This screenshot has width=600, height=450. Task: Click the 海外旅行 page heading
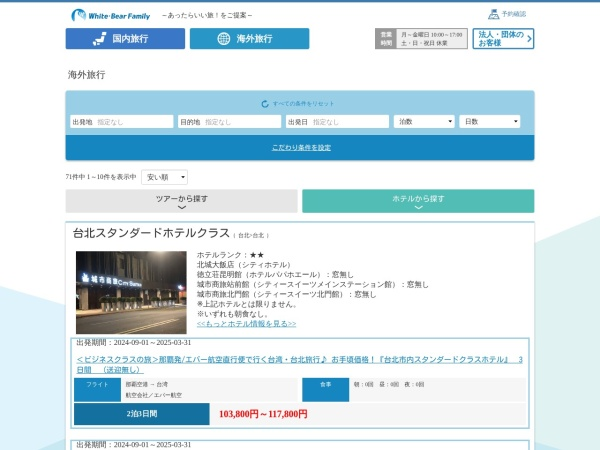(x=86, y=75)
